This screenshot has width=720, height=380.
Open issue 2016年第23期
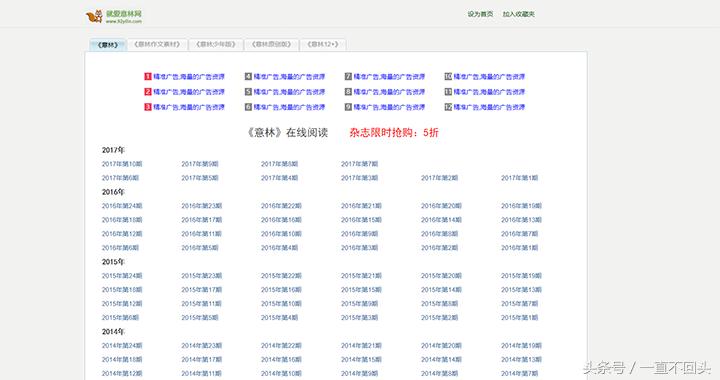[x=202, y=206]
